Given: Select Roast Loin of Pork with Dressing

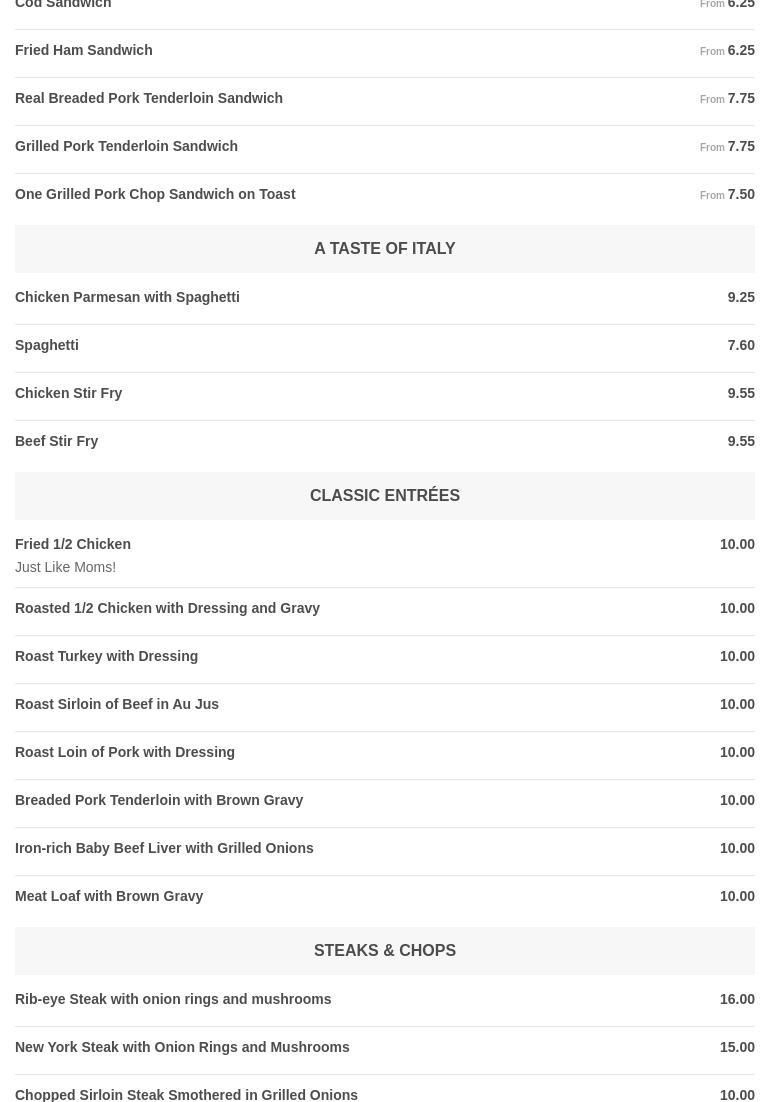Looking at the screenshot, I should tap(125, 752).
